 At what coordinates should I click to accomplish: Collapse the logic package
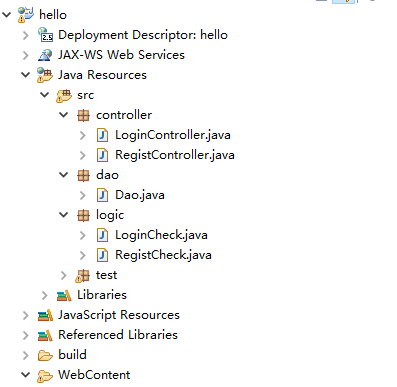click(x=64, y=215)
